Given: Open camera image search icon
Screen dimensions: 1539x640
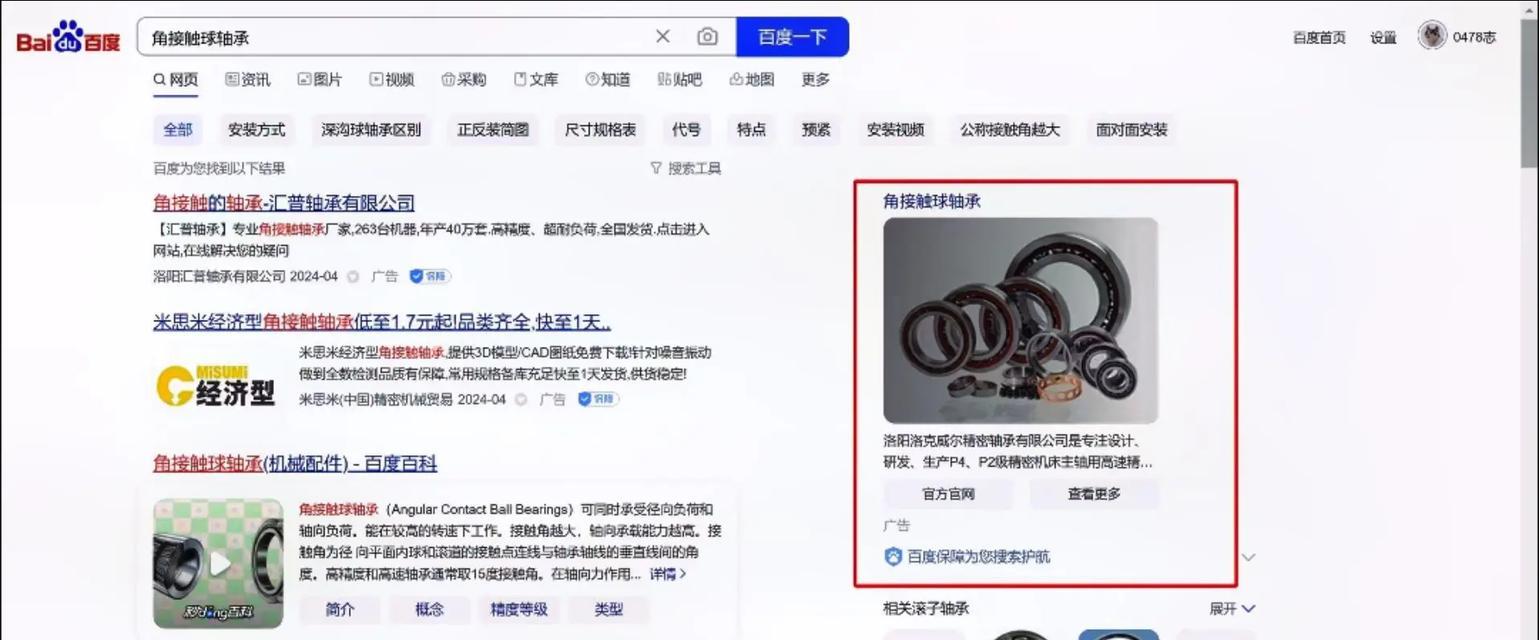Looking at the screenshot, I should pyautogui.click(x=707, y=37).
